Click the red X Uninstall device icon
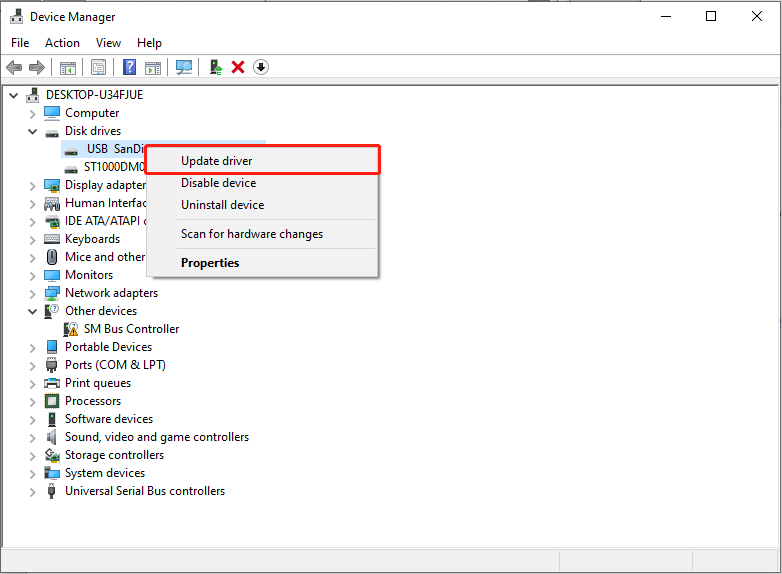This screenshot has width=782, height=574. [238, 67]
